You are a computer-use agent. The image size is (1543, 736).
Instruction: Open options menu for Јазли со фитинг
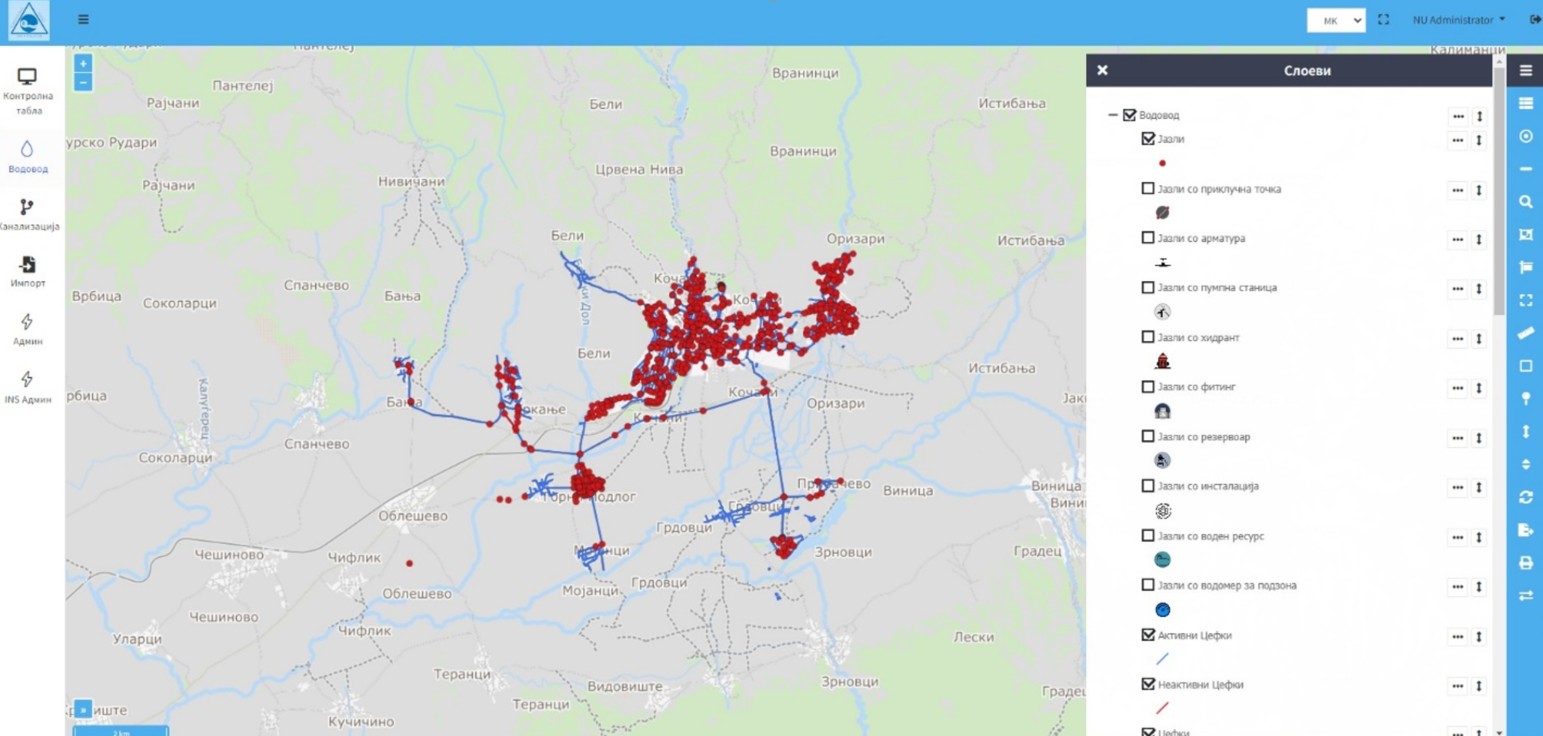1458,388
